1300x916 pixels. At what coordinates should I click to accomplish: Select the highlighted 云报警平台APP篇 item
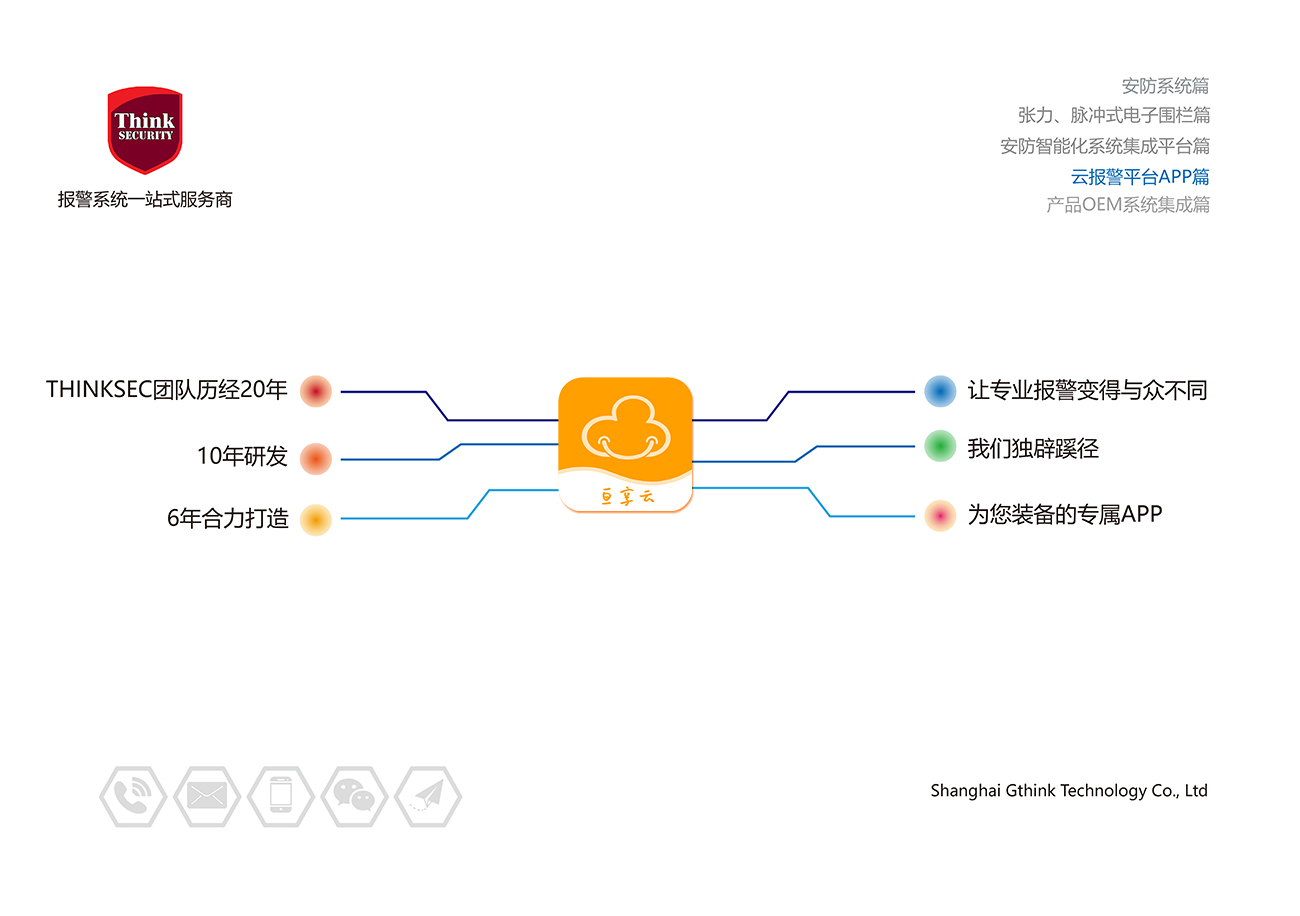pos(1140,177)
